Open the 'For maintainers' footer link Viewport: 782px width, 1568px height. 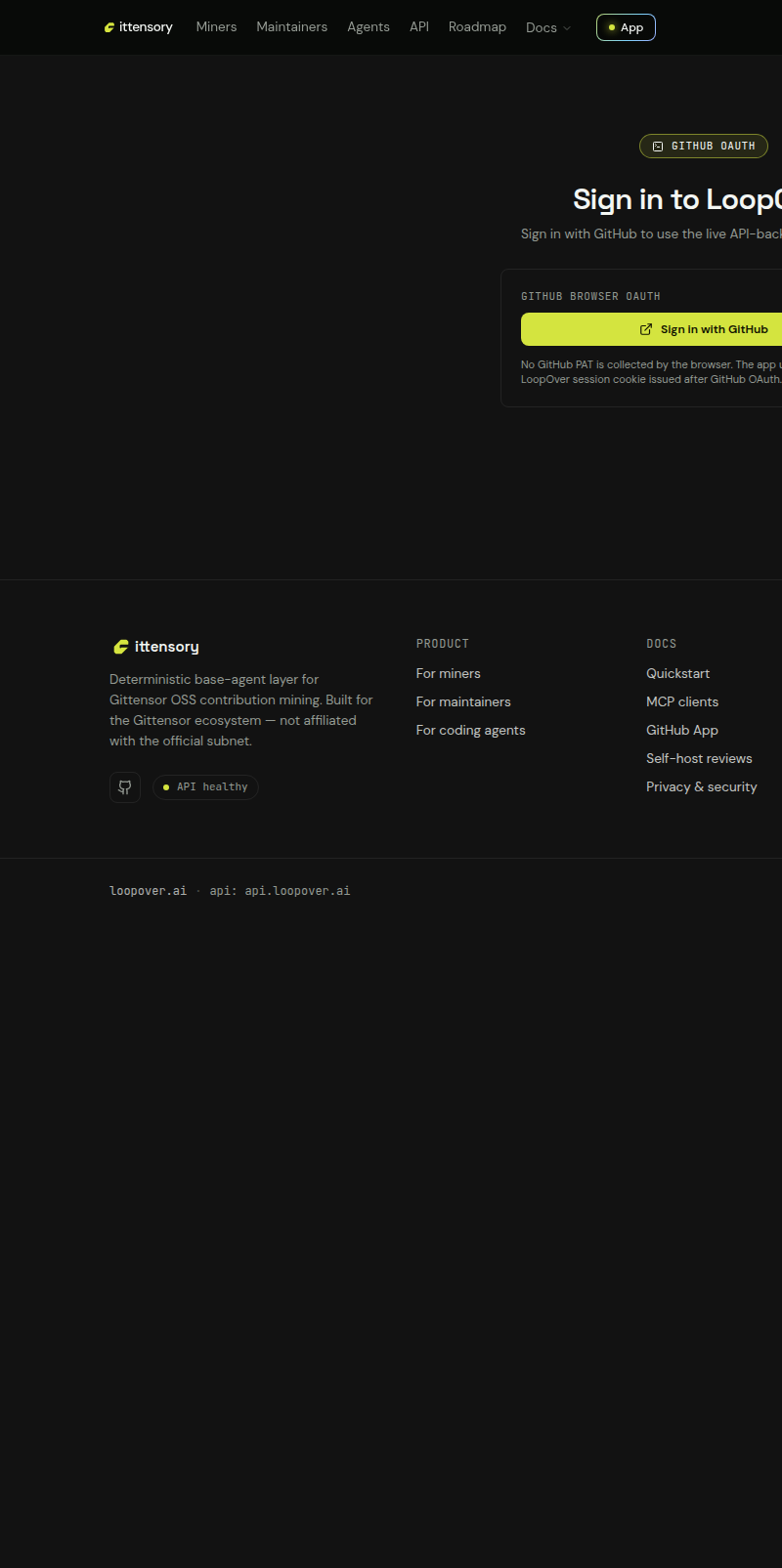point(463,701)
